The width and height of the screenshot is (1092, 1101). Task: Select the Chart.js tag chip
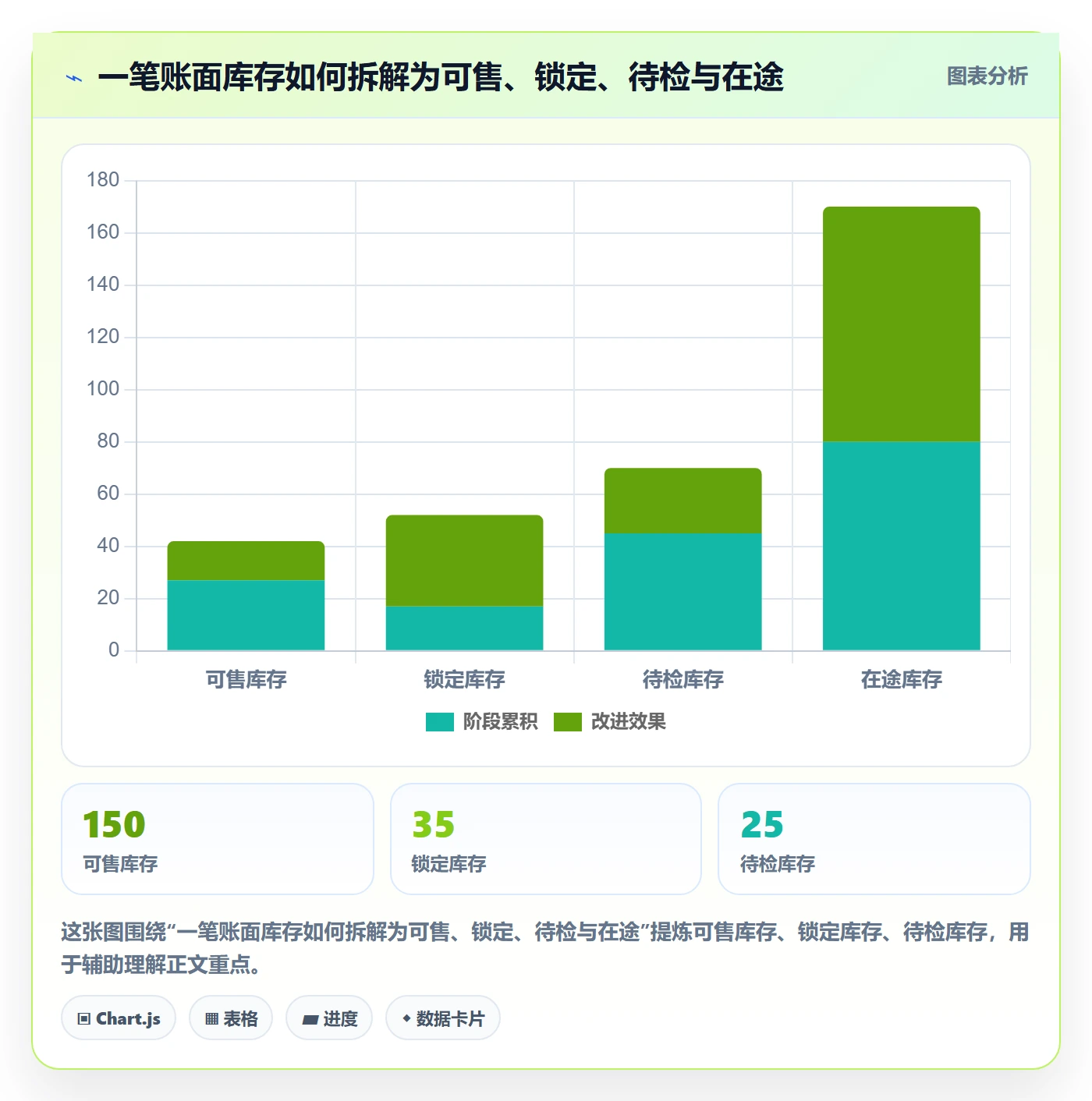(x=119, y=1018)
